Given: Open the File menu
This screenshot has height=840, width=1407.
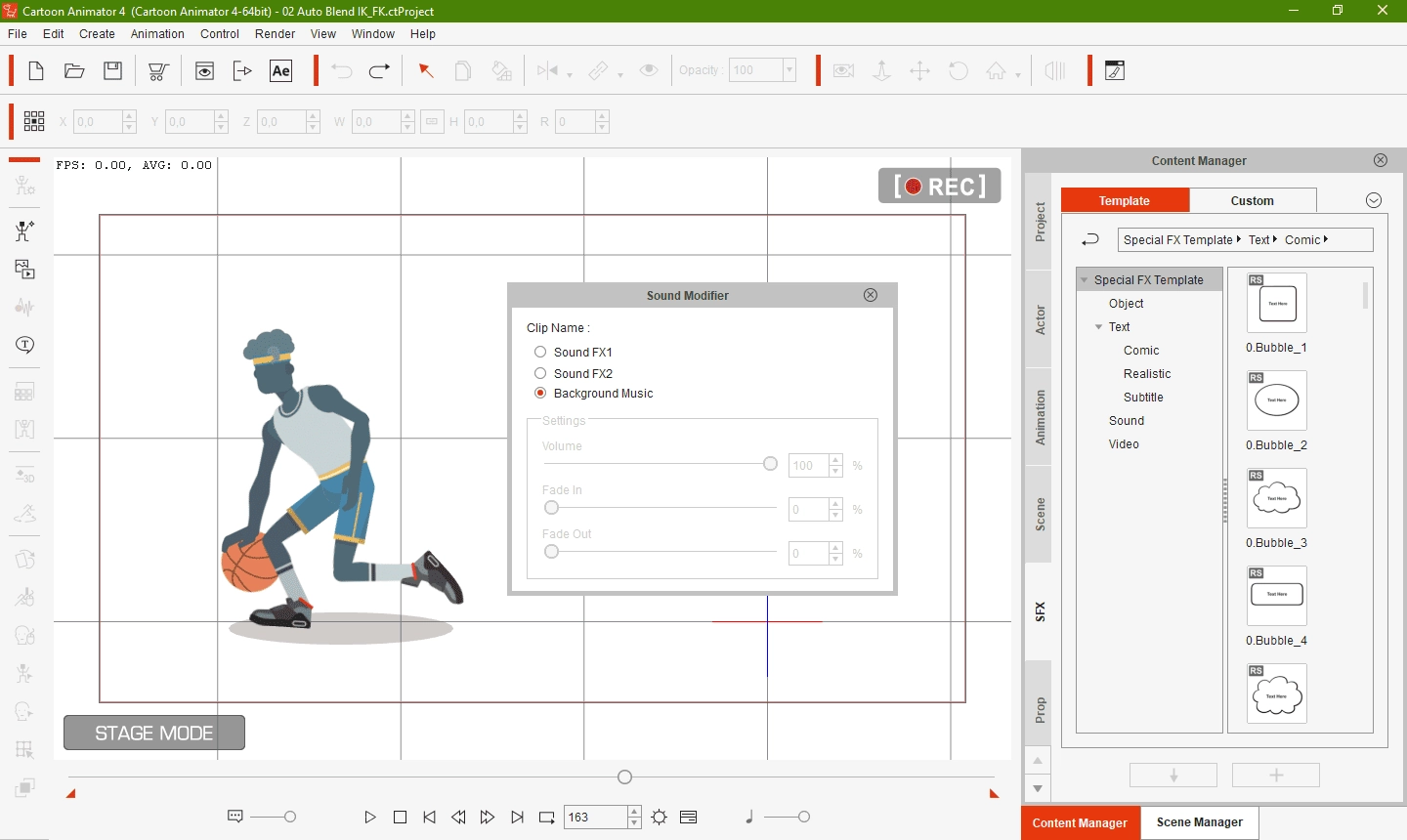Looking at the screenshot, I should point(18,33).
